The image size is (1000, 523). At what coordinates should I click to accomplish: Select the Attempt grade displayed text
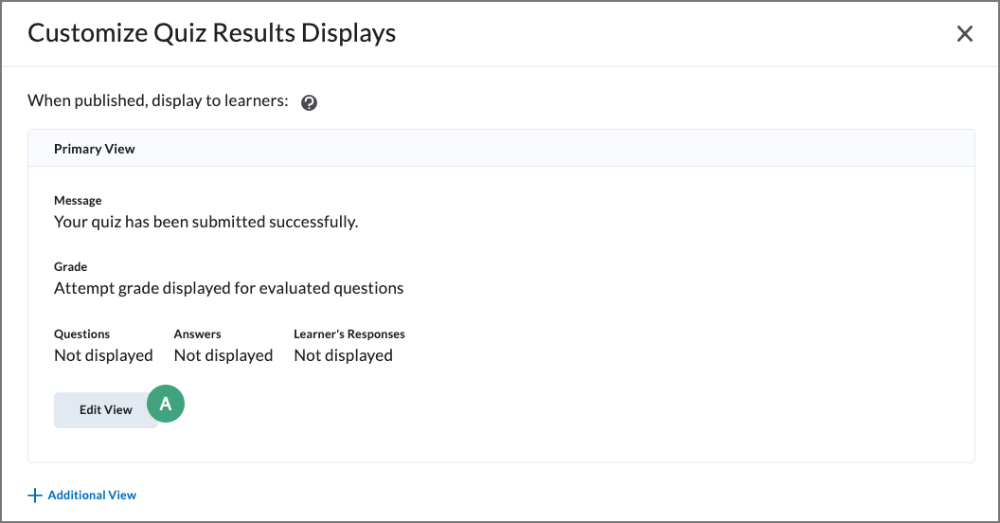point(229,288)
